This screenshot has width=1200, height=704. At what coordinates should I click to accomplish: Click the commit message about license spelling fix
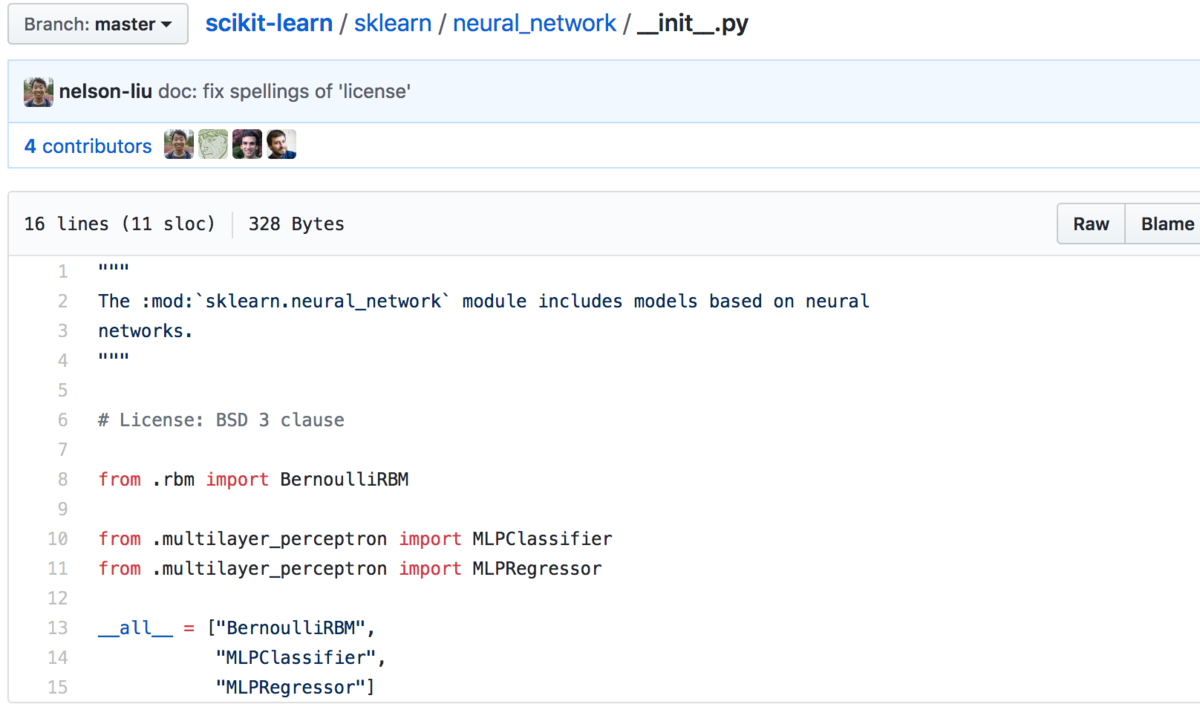(286, 90)
